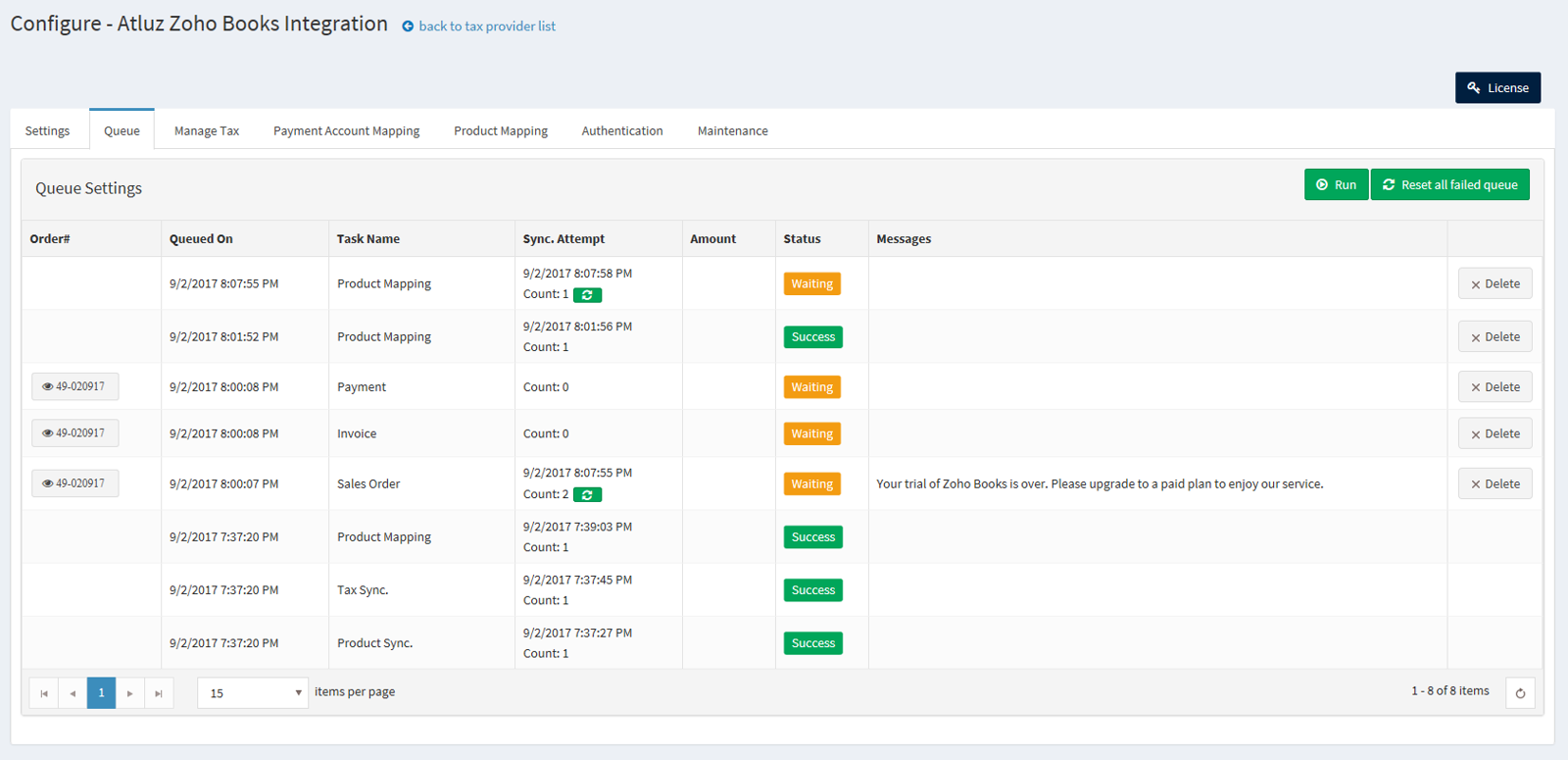This screenshot has width=1568, height=760.
Task: Go to first page of queue
Action: coord(44,693)
